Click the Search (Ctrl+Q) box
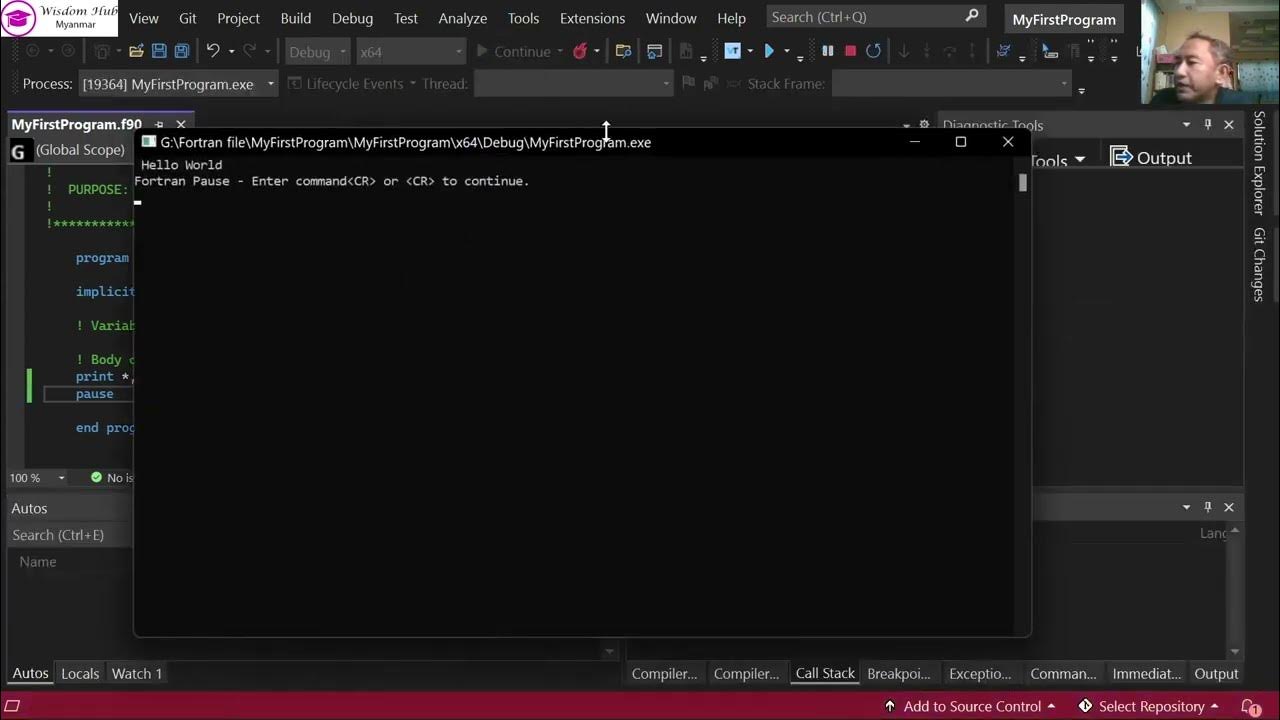 coord(875,17)
